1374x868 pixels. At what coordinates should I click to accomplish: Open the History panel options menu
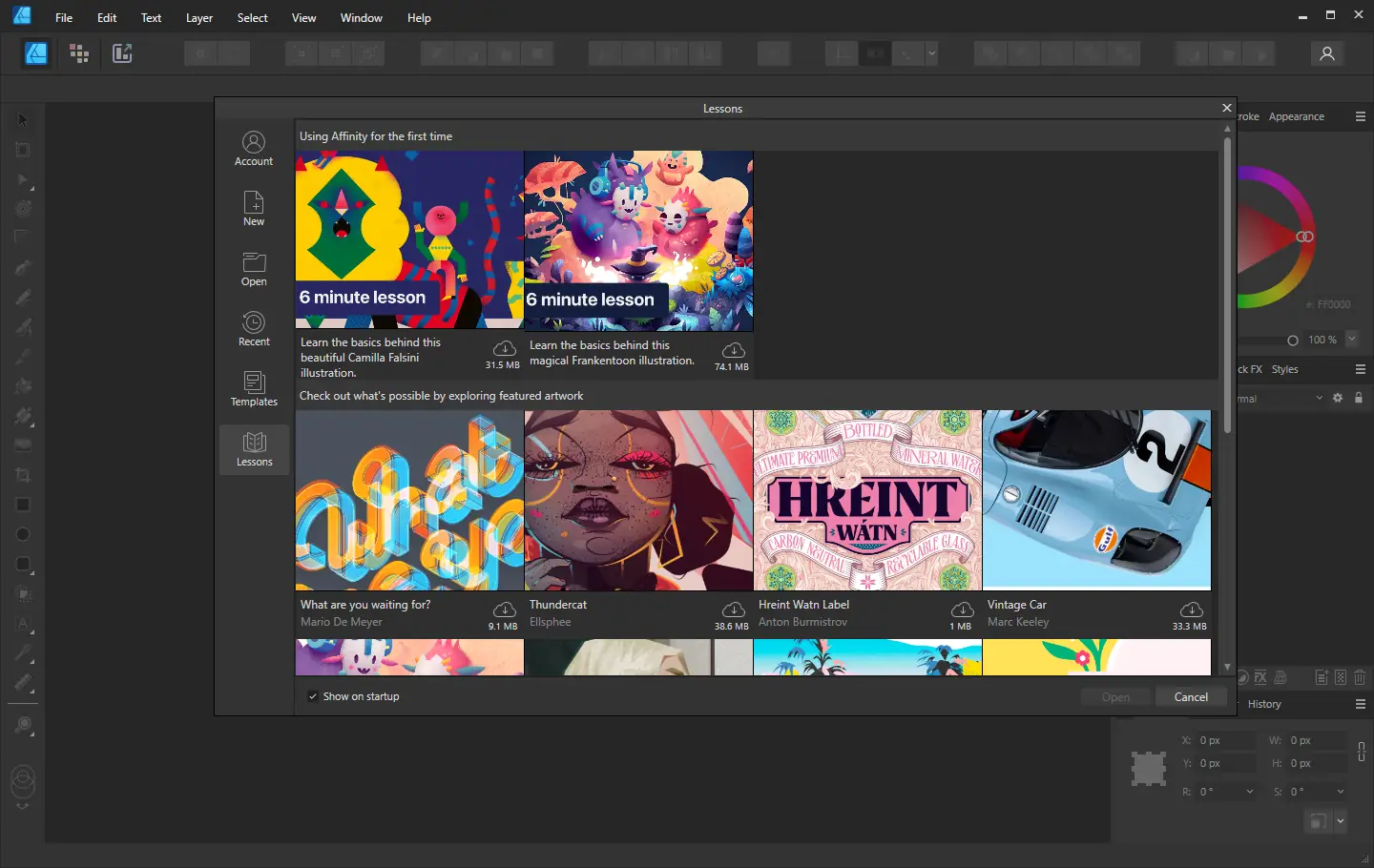[x=1361, y=704]
